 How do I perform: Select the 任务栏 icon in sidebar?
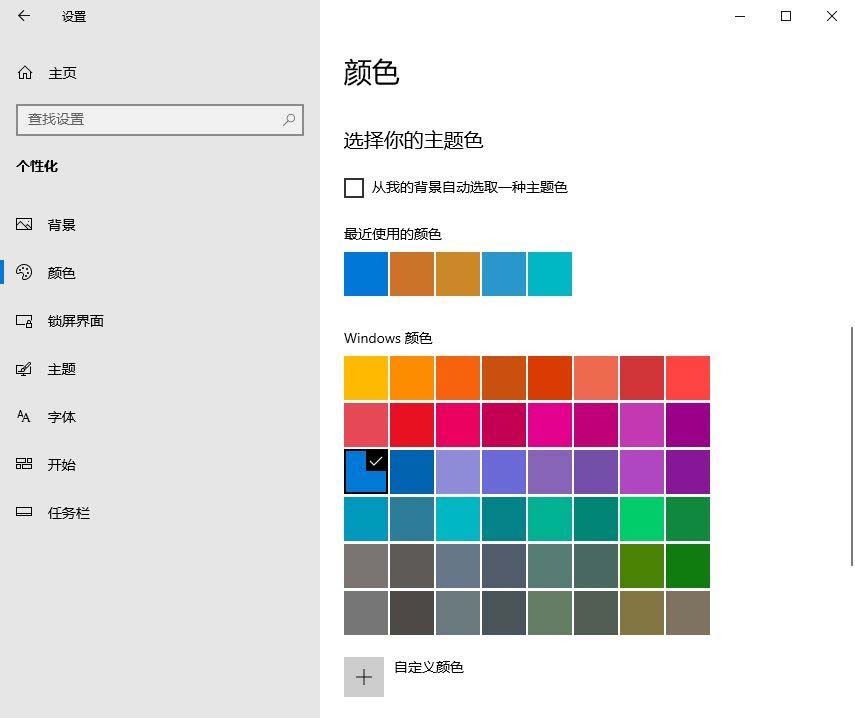[24, 513]
